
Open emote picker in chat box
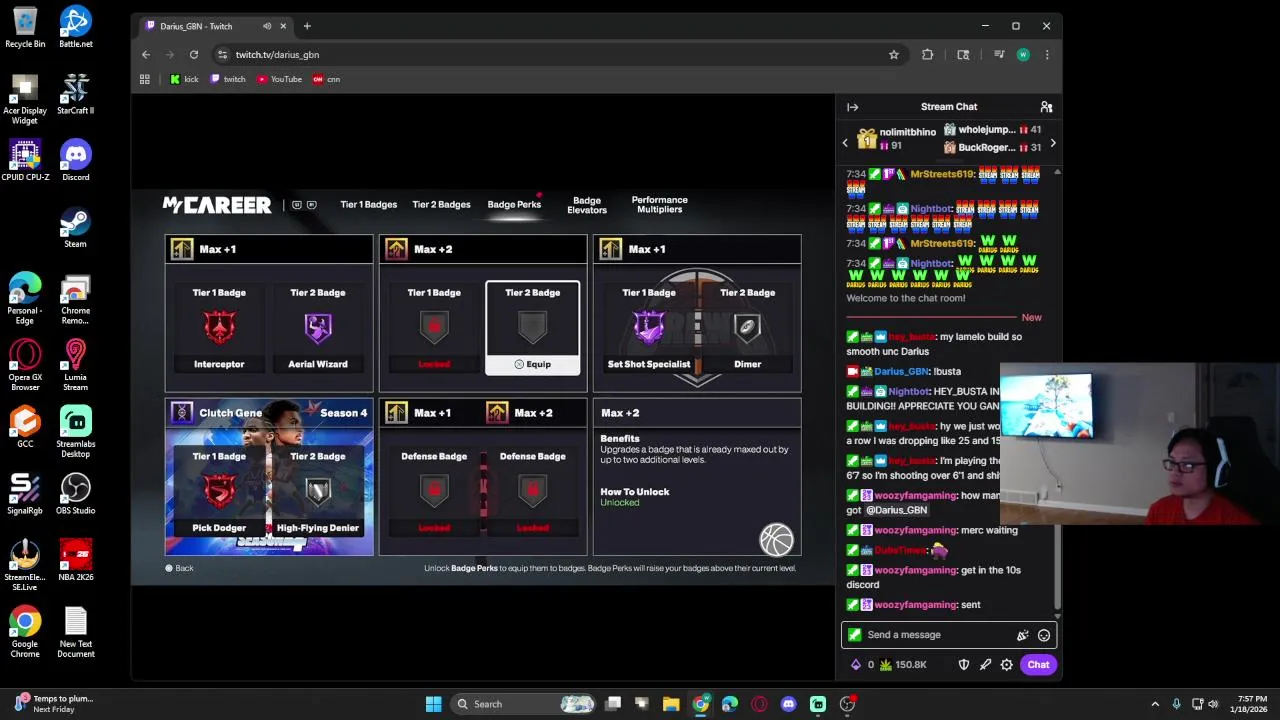click(x=1044, y=635)
